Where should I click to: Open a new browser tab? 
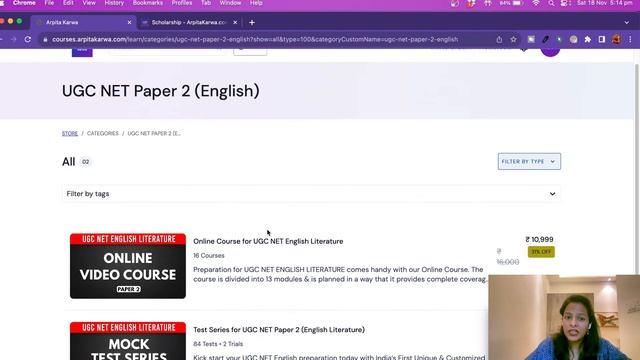click(x=252, y=22)
